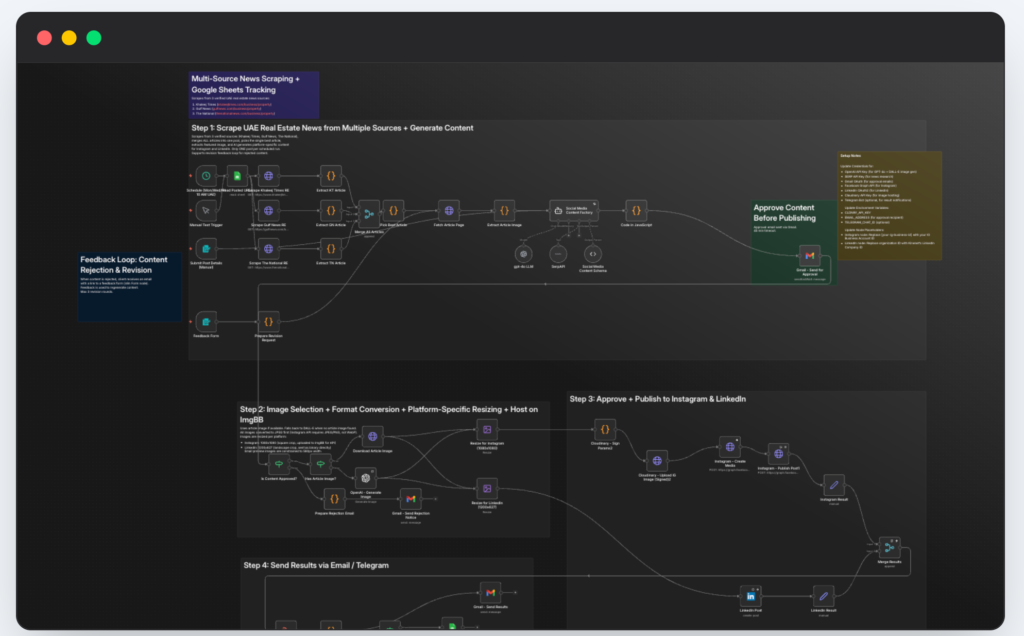Click the Instagram - Create Media node
The width and height of the screenshot is (1024, 636).
click(730, 448)
